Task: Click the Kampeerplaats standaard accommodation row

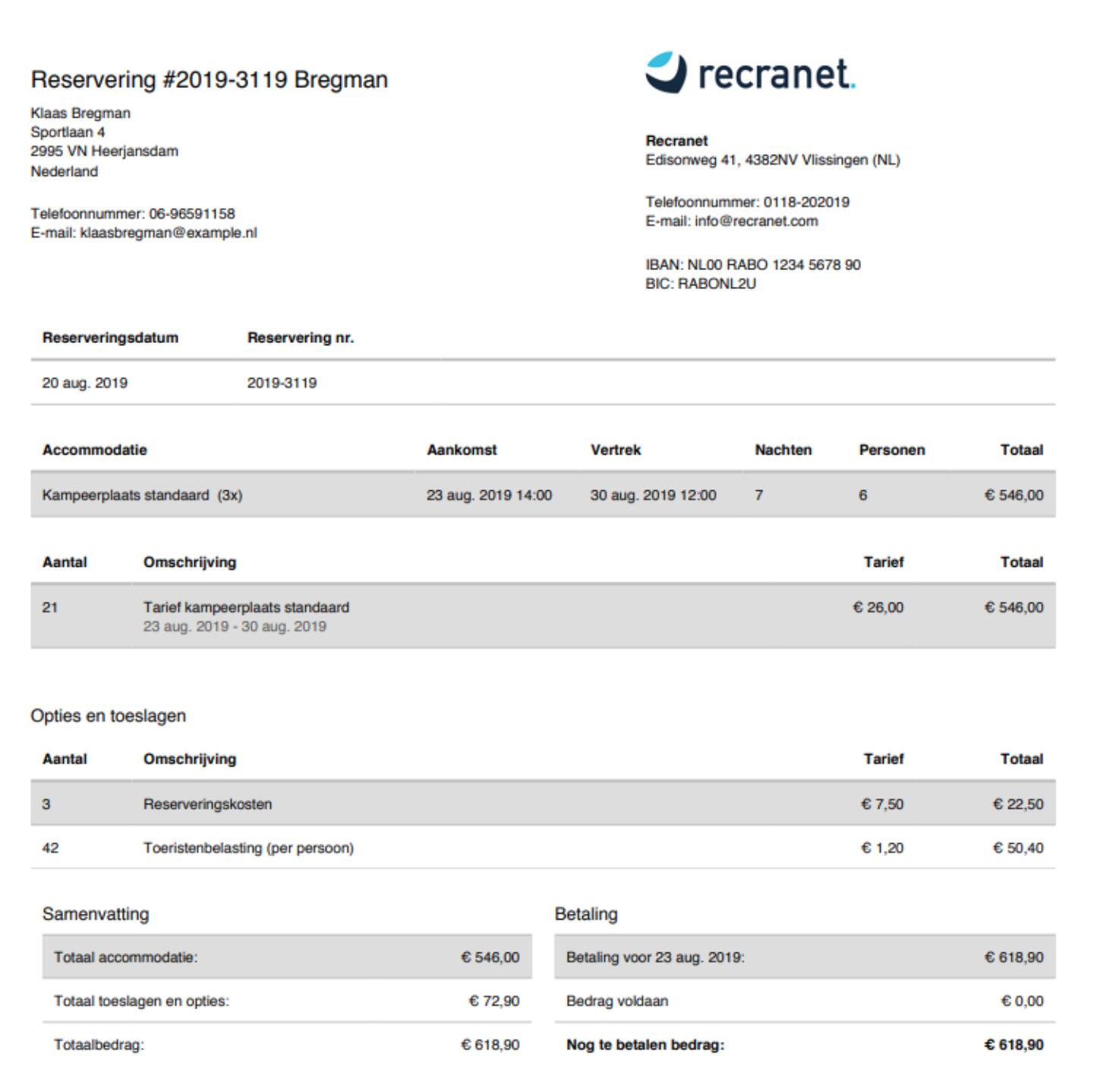Action: [142, 496]
